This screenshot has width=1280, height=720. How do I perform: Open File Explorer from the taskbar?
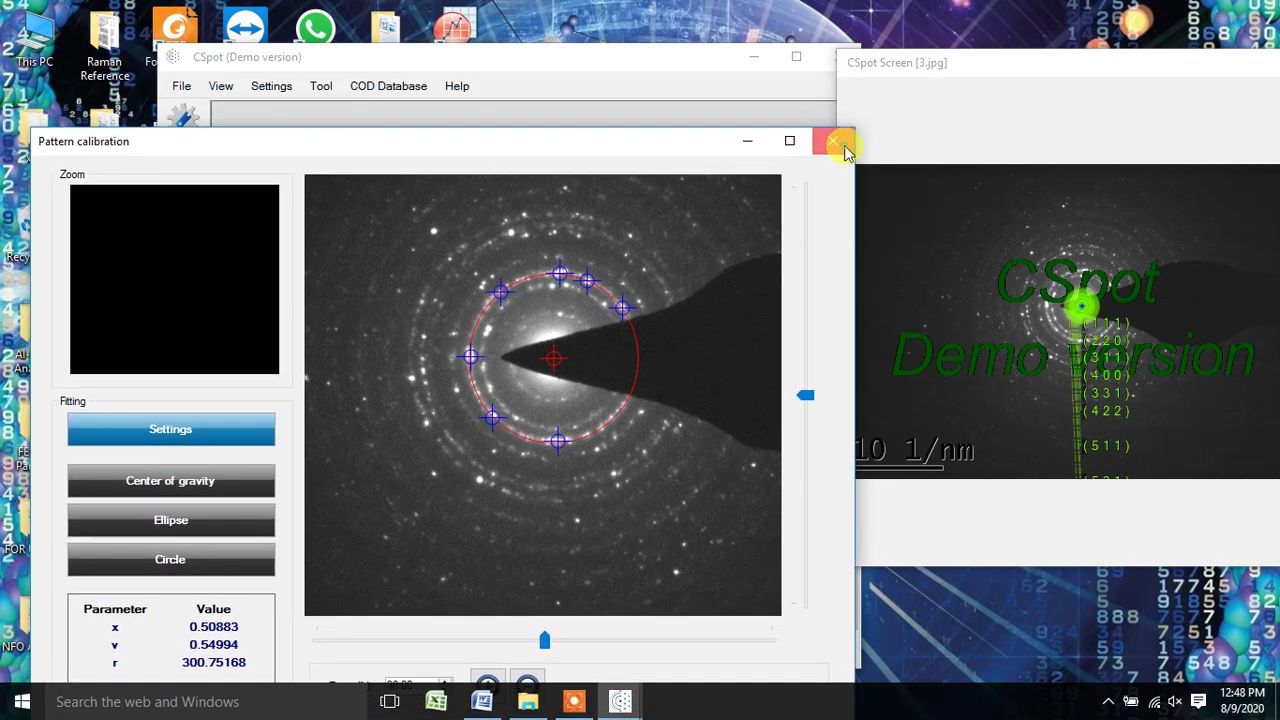pyautogui.click(x=528, y=702)
